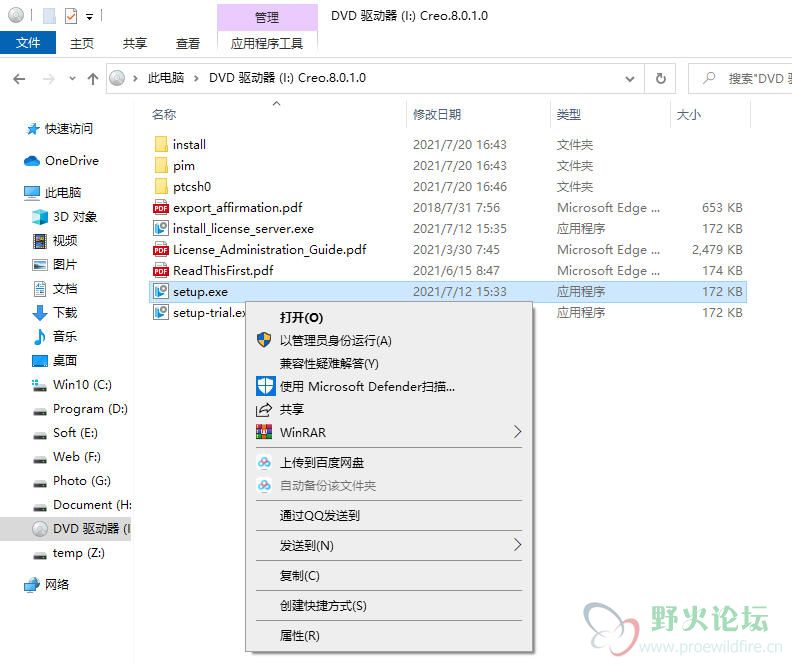Sort by 修改日期 column header
Viewport: 792px width, 665px height.
pyautogui.click(x=437, y=115)
